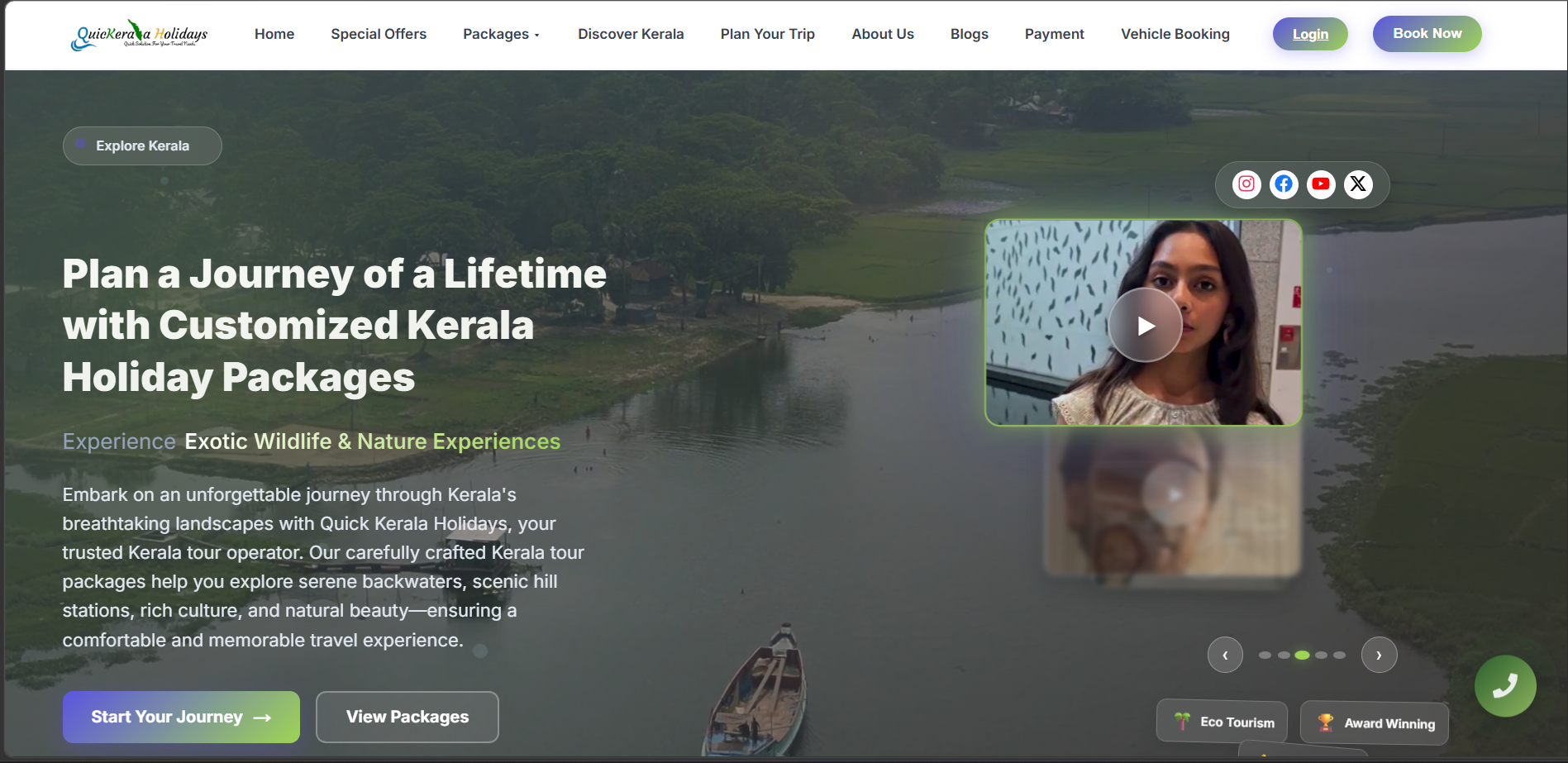Select the fourth carousel dot
This screenshot has width=1568, height=763.
(1321, 655)
